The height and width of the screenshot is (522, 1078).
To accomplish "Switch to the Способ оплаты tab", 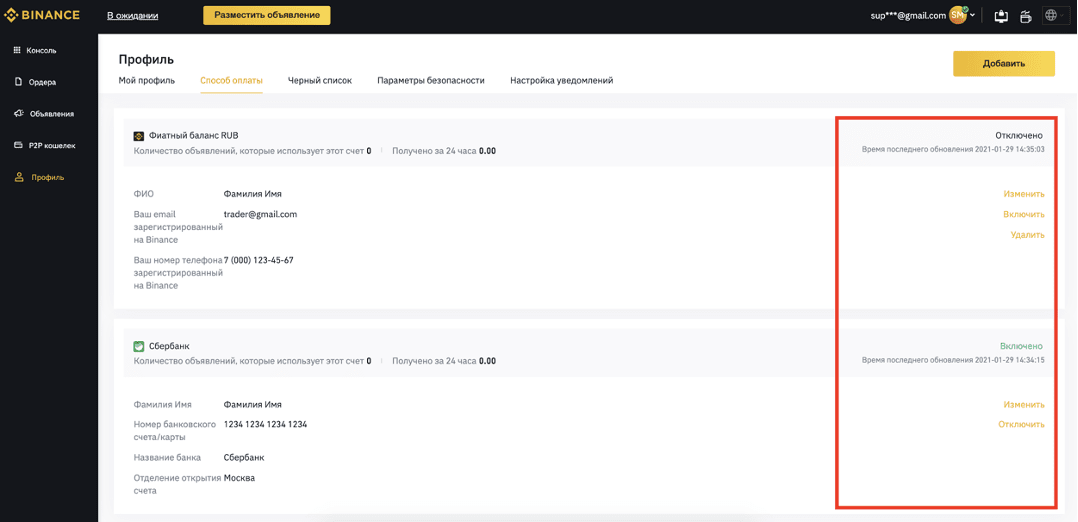I will click(x=231, y=80).
